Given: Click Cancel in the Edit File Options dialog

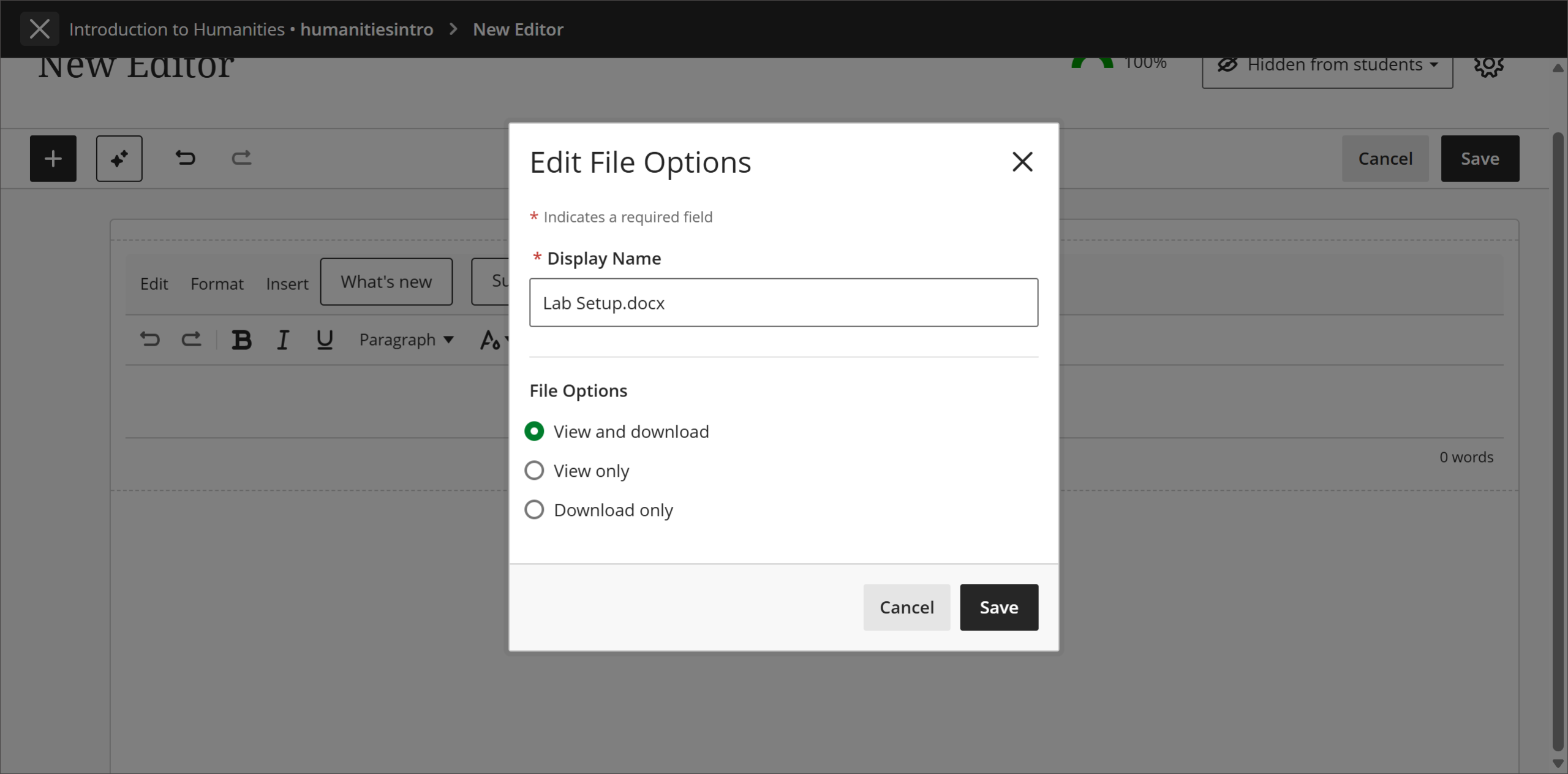Looking at the screenshot, I should [907, 607].
